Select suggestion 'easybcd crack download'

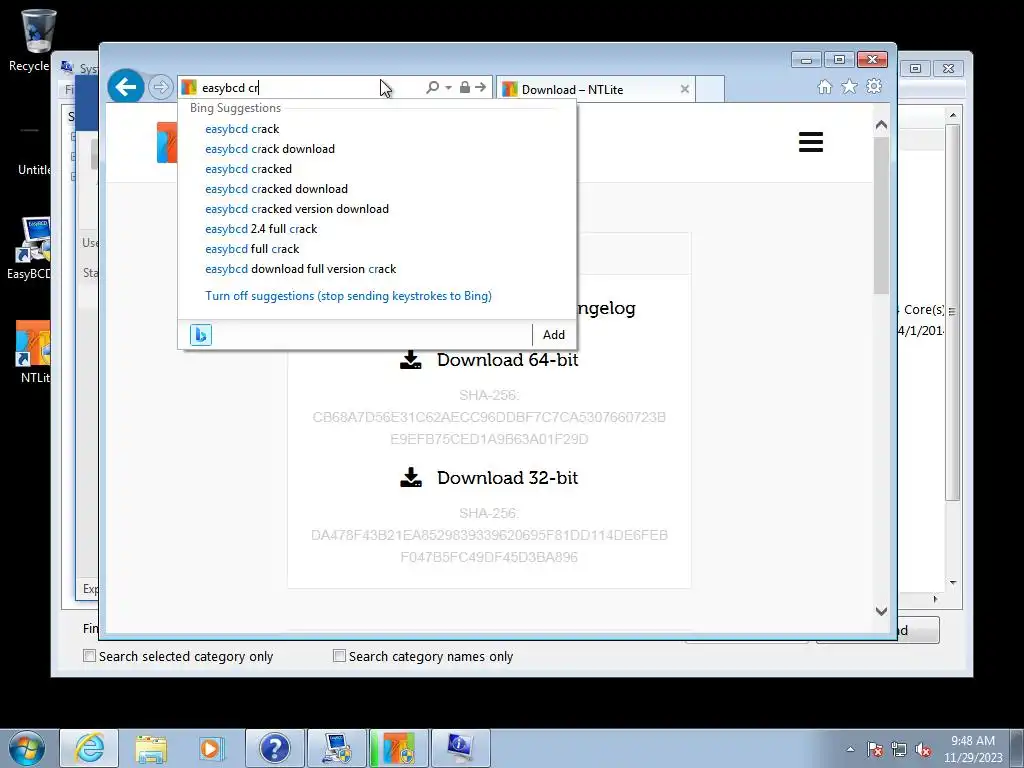tap(270, 149)
